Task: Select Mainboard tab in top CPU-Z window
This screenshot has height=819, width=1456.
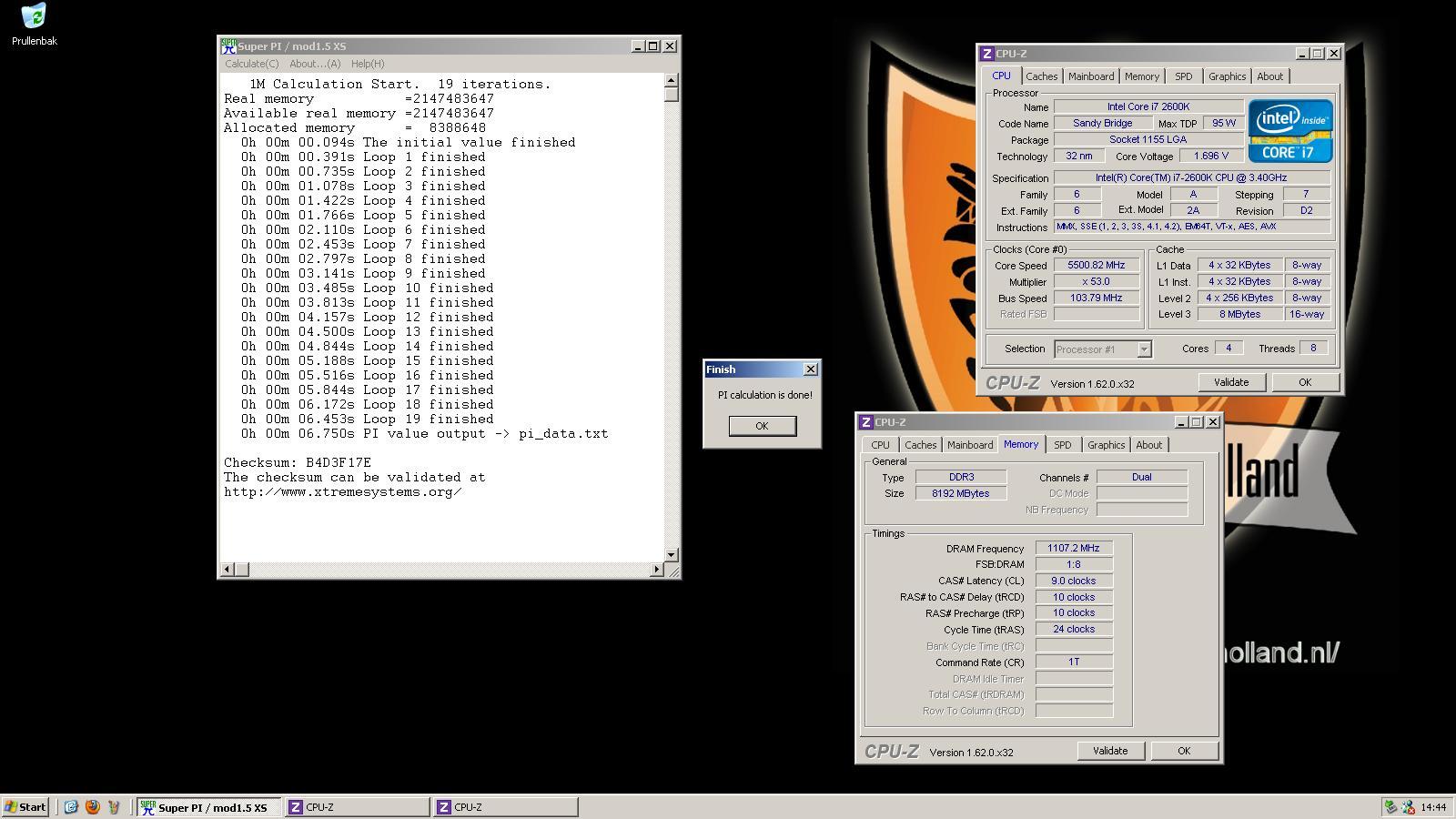Action: [1091, 76]
